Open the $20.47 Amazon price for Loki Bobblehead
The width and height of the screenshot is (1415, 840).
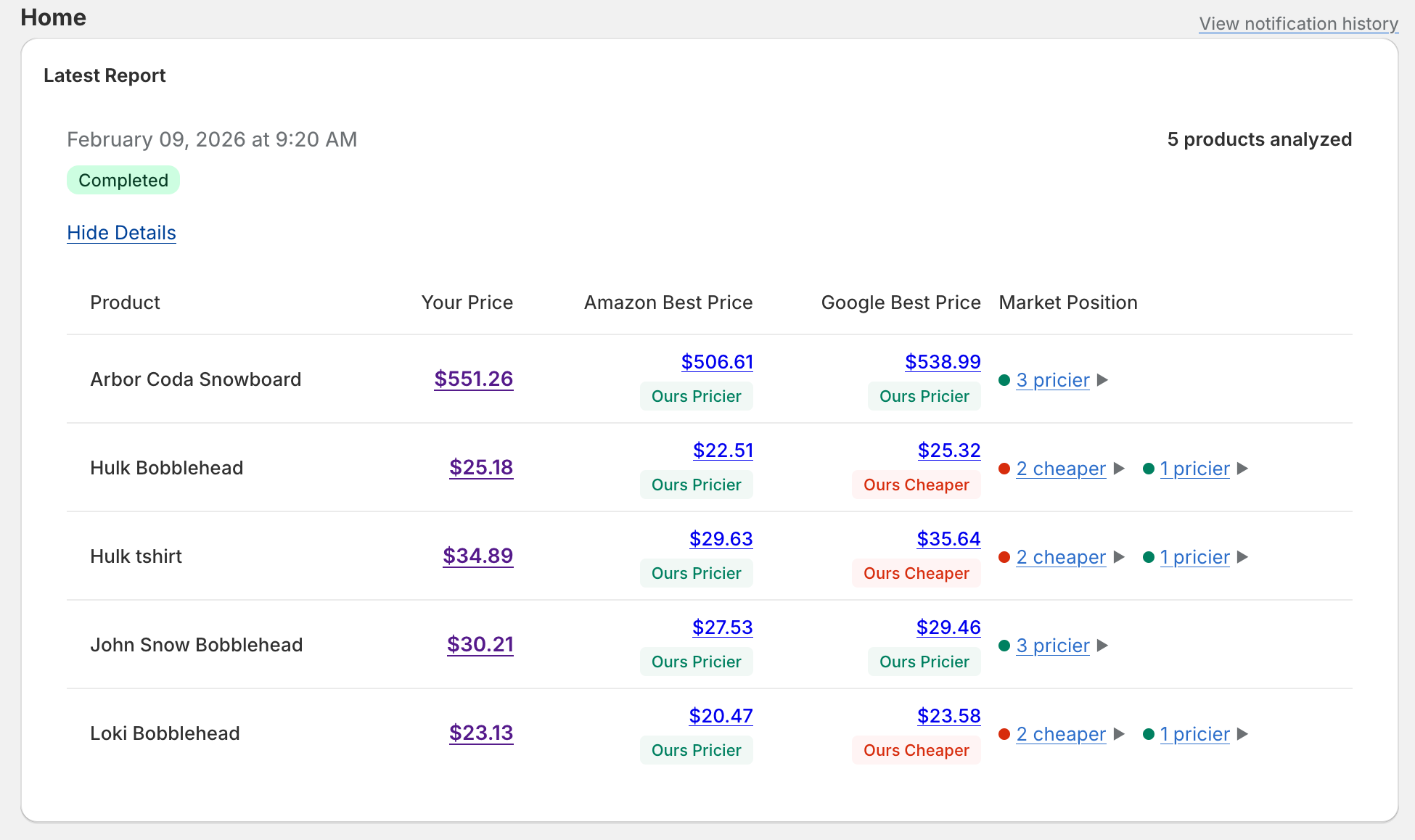click(x=721, y=715)
